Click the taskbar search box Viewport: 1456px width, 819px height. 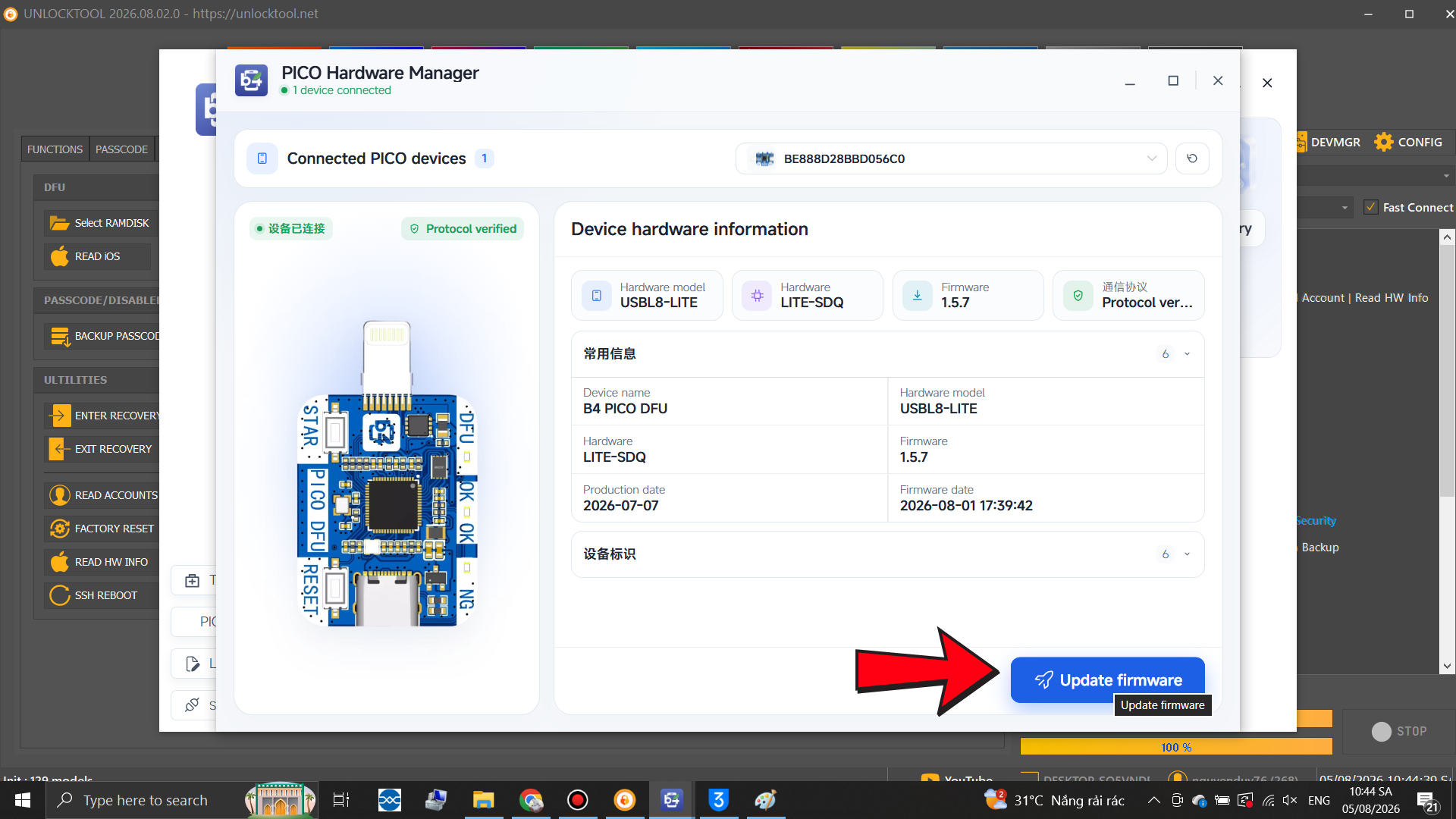tap(182, 800)
